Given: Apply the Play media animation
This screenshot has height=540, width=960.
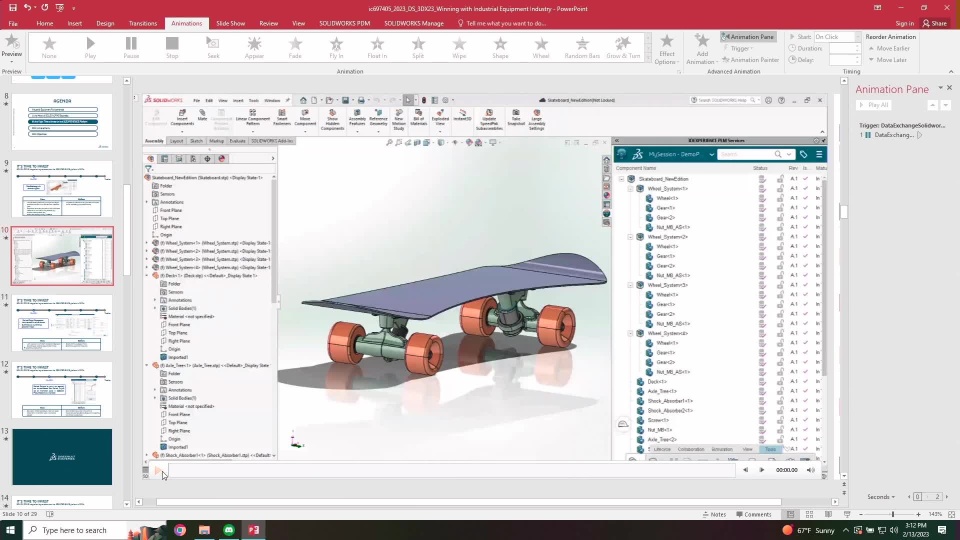Looking at the screenshot, I should coord(90,48).
